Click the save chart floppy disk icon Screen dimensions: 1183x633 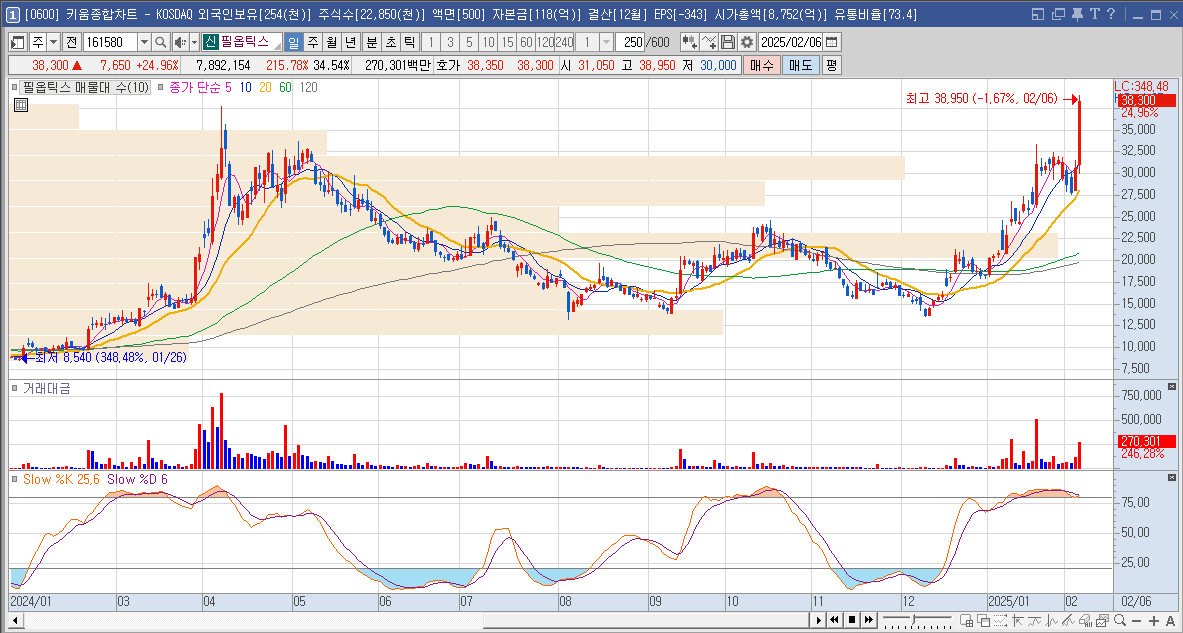[x=727, y=41]
